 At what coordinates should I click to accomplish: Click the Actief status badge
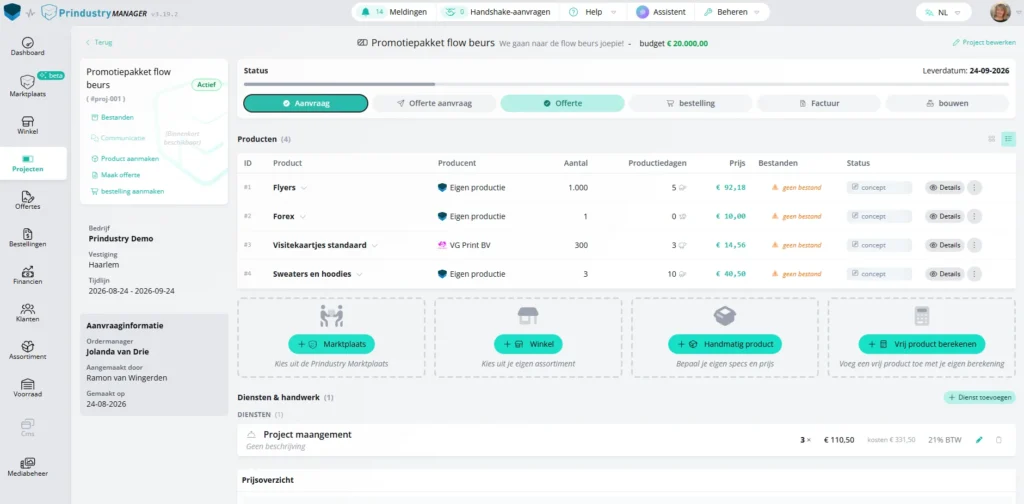tap(206, 85)
